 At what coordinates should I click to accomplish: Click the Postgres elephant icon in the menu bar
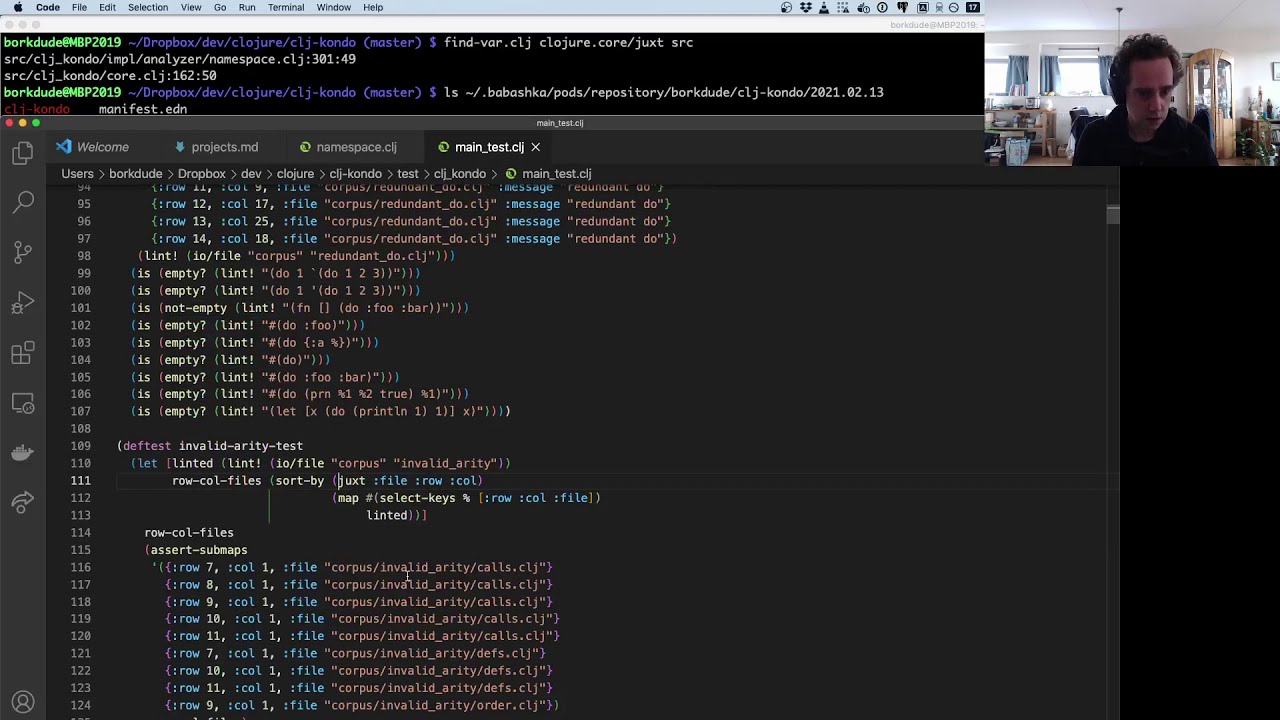(902, 8)
